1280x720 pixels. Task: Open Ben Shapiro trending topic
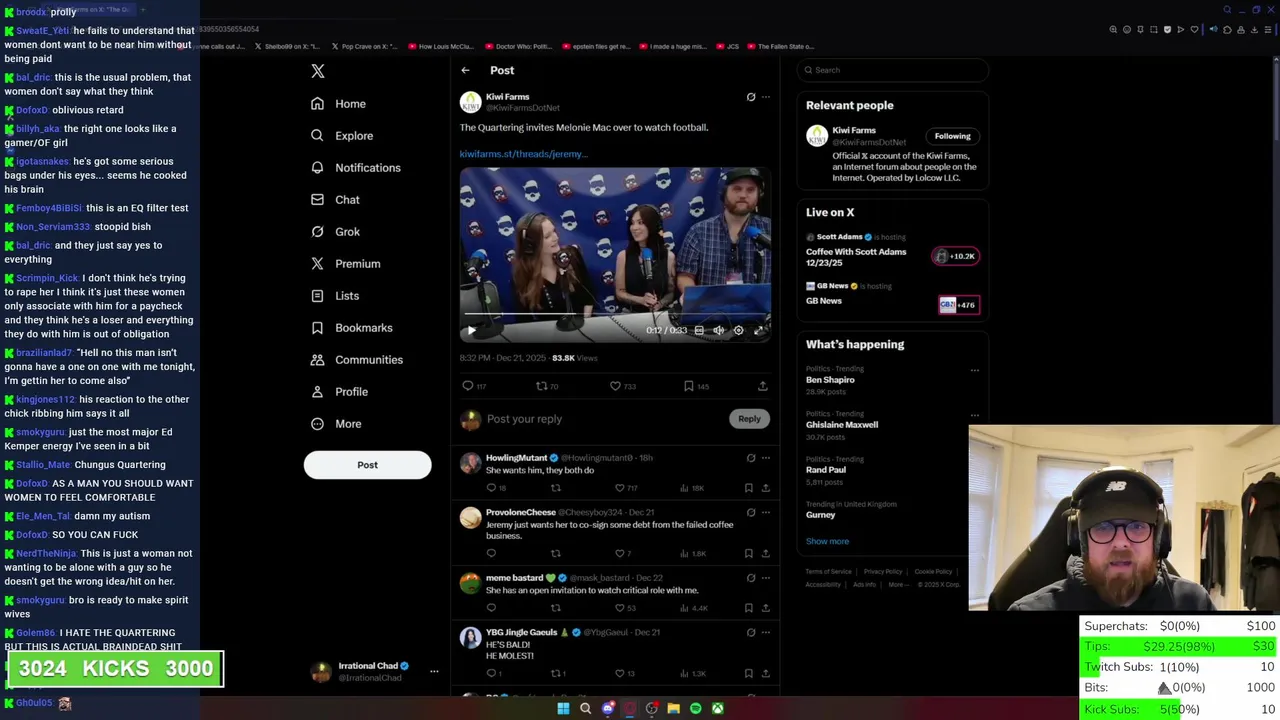pyautogui.click(x=830, y=380)
